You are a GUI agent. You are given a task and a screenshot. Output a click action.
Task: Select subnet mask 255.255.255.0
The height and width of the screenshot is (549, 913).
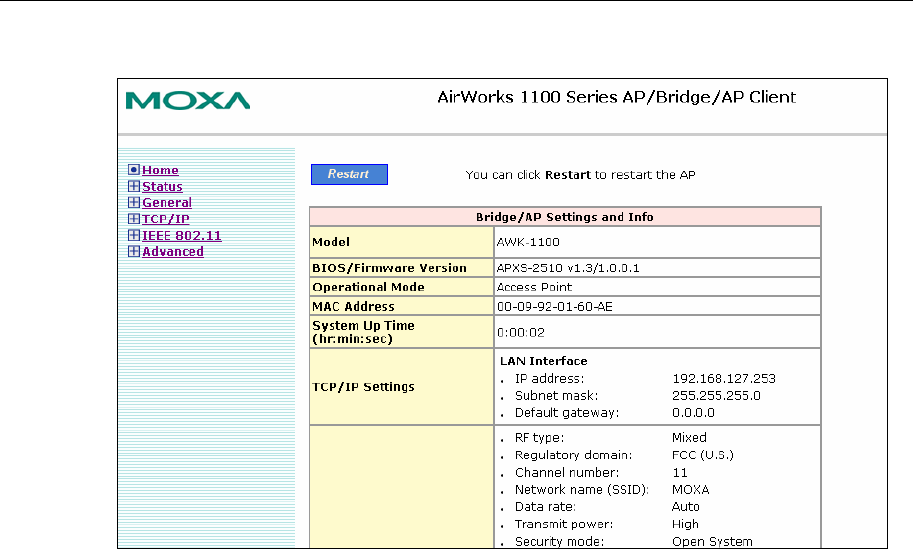(716, 395)
